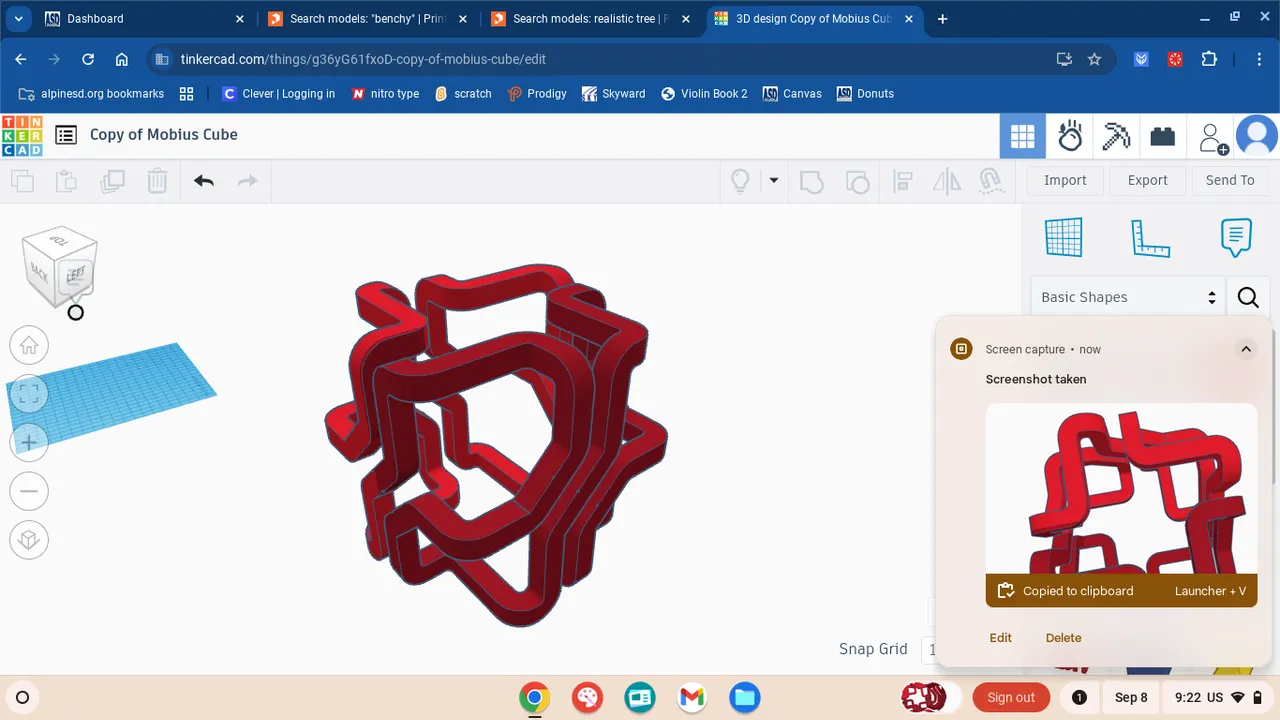Open Gmail from the ChromeOS shelf

coord(692,697)
